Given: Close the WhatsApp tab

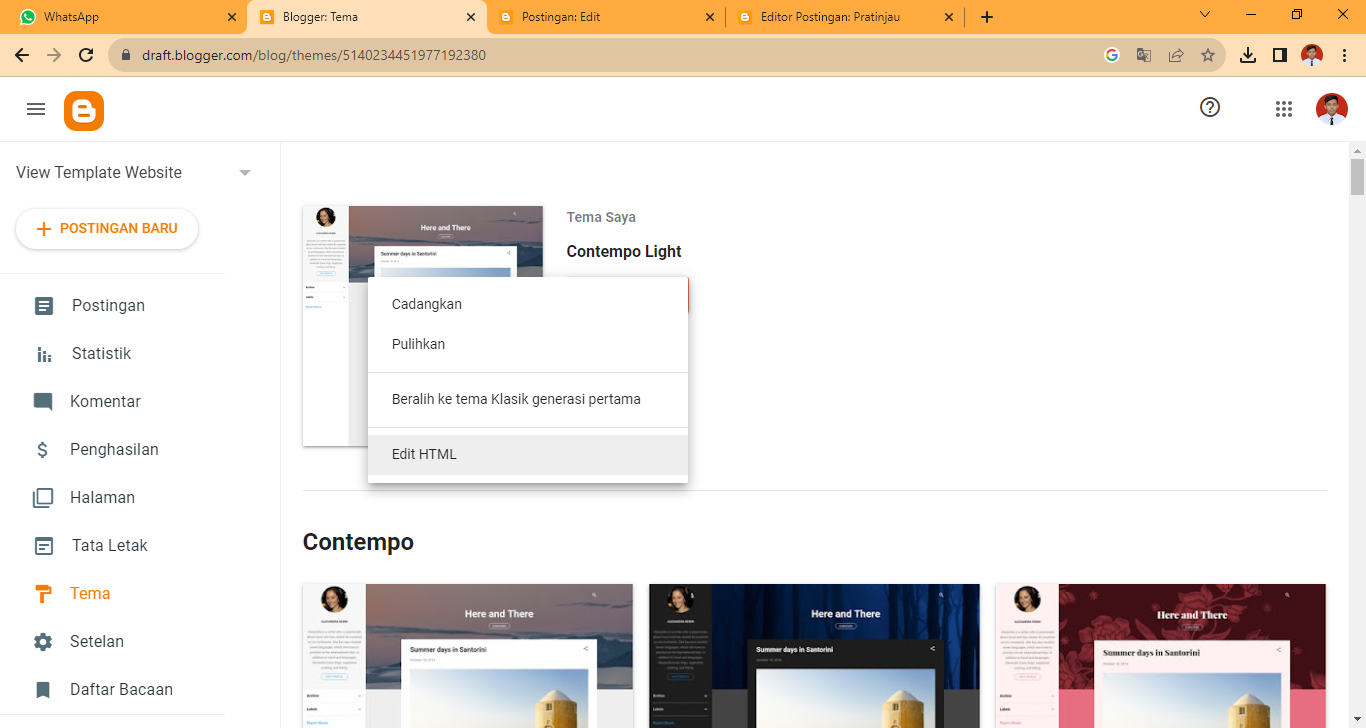Looking at the screenshot, I should click(x=232, y=17).
